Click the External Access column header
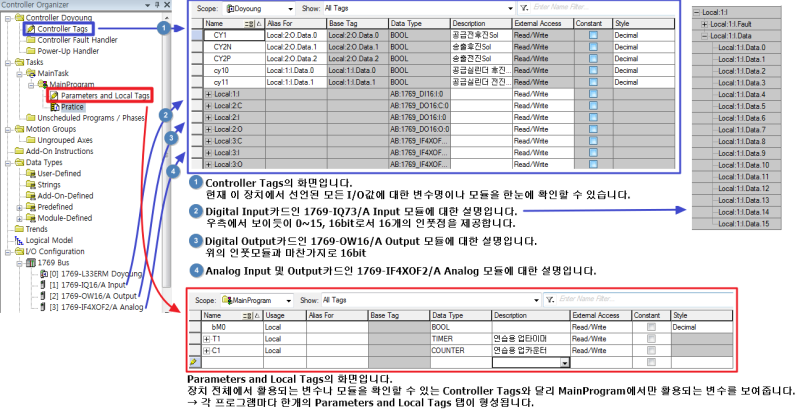Image resolution: width=800 pixels, height=410 pixels. [x=543, y=23]
